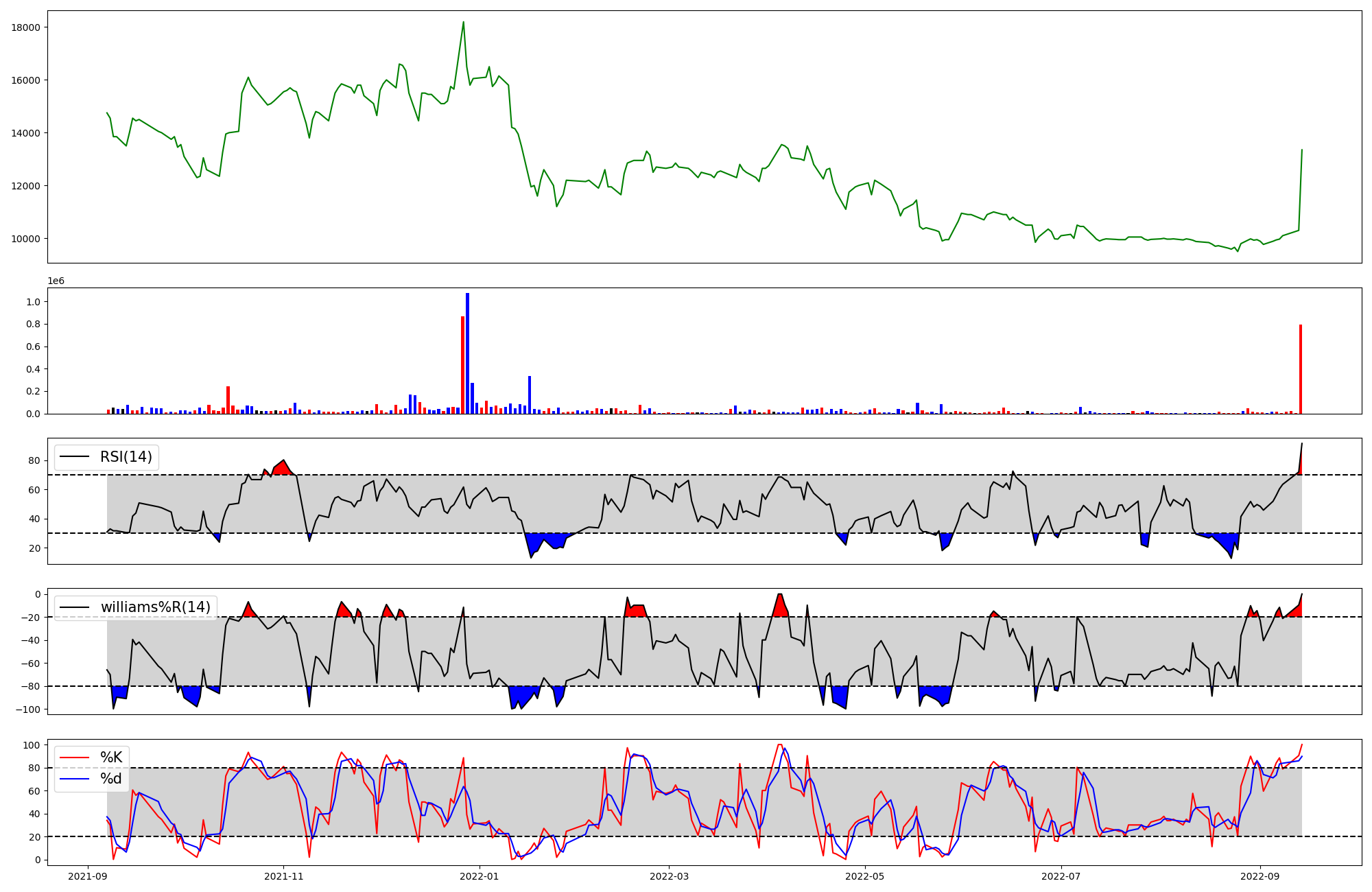Click the %d legend entry
Image resolution: width=1372 pixels, height=892 pixels.
[x=111, y=779]
